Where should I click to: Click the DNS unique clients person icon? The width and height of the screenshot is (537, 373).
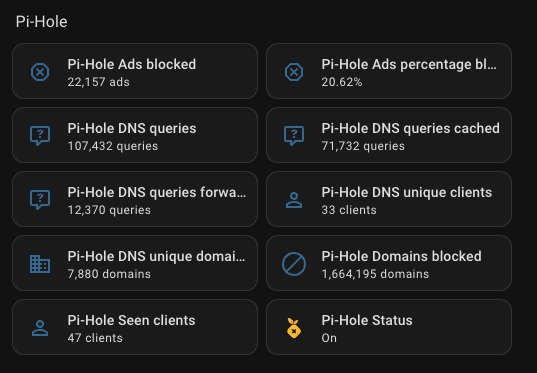tap(294, 200)
